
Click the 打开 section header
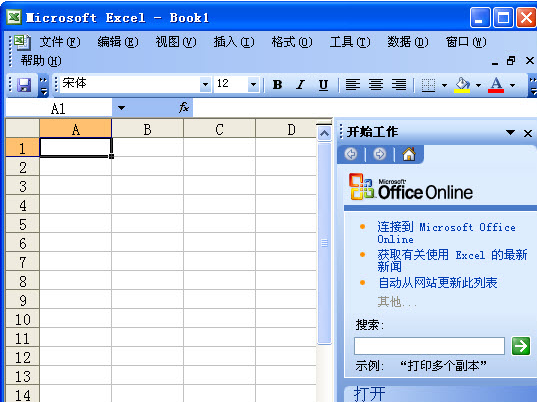coord(370,394)
